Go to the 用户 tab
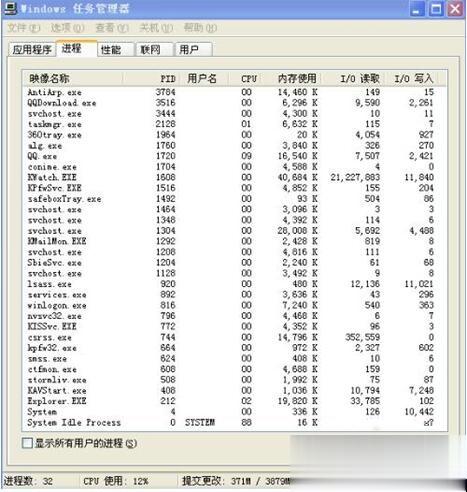Screen dimensions: 467x492 [x=194, y=50]
